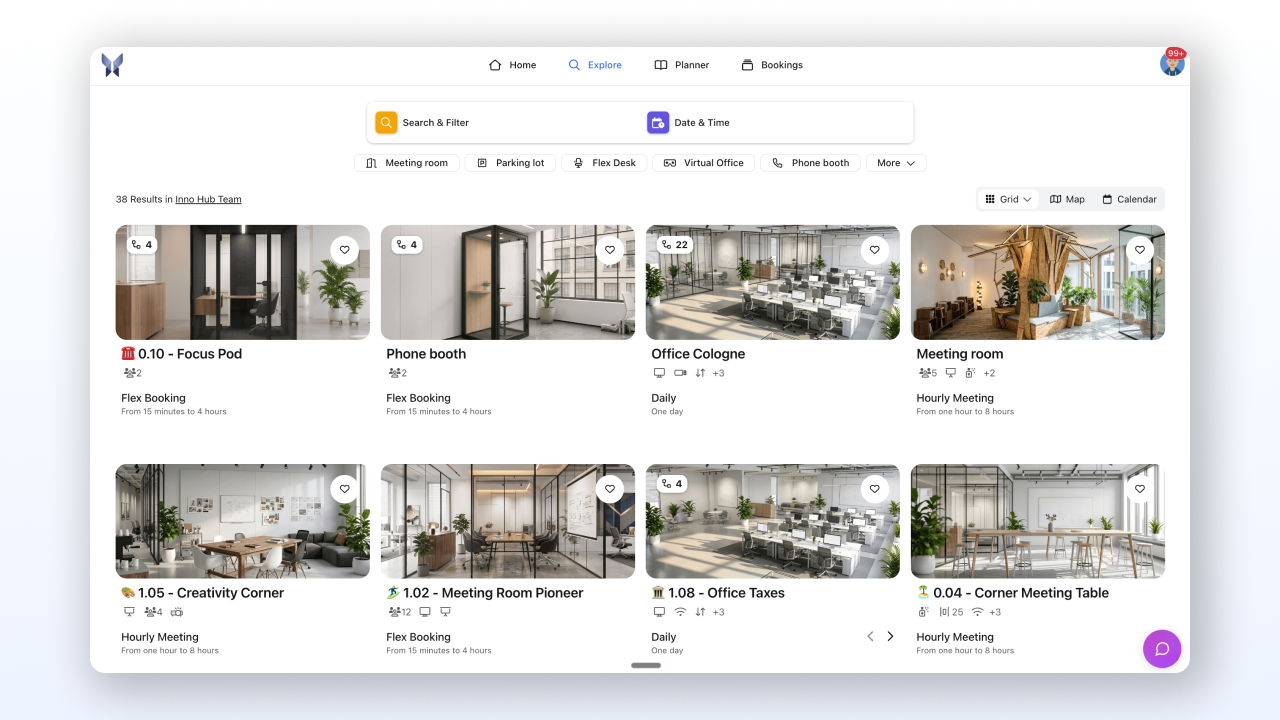Open the Inno Hub Team link

point(208,199)
